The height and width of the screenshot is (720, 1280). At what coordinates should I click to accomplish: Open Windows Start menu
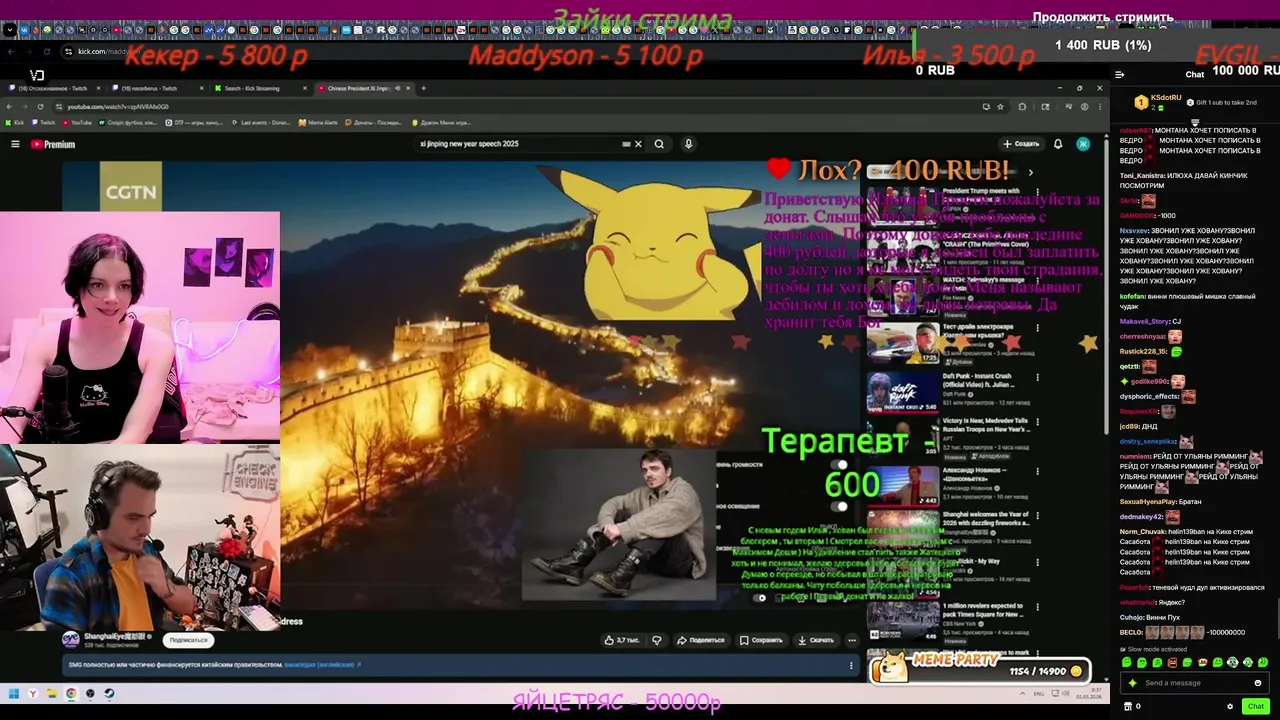(14, 693)
